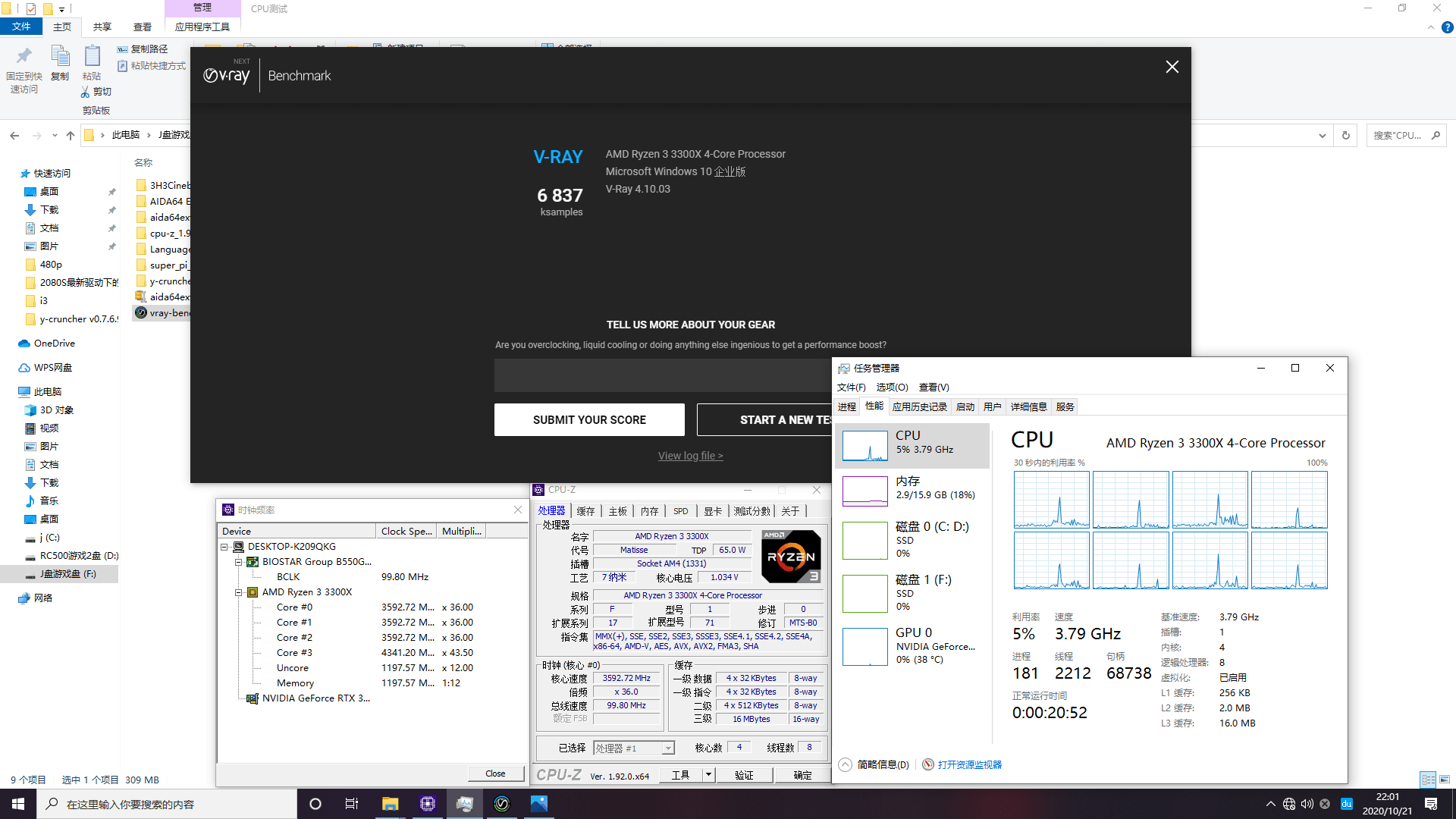1456x819 pixels.
Task: Open Resource Monitor link
Action: click(962, 764)
